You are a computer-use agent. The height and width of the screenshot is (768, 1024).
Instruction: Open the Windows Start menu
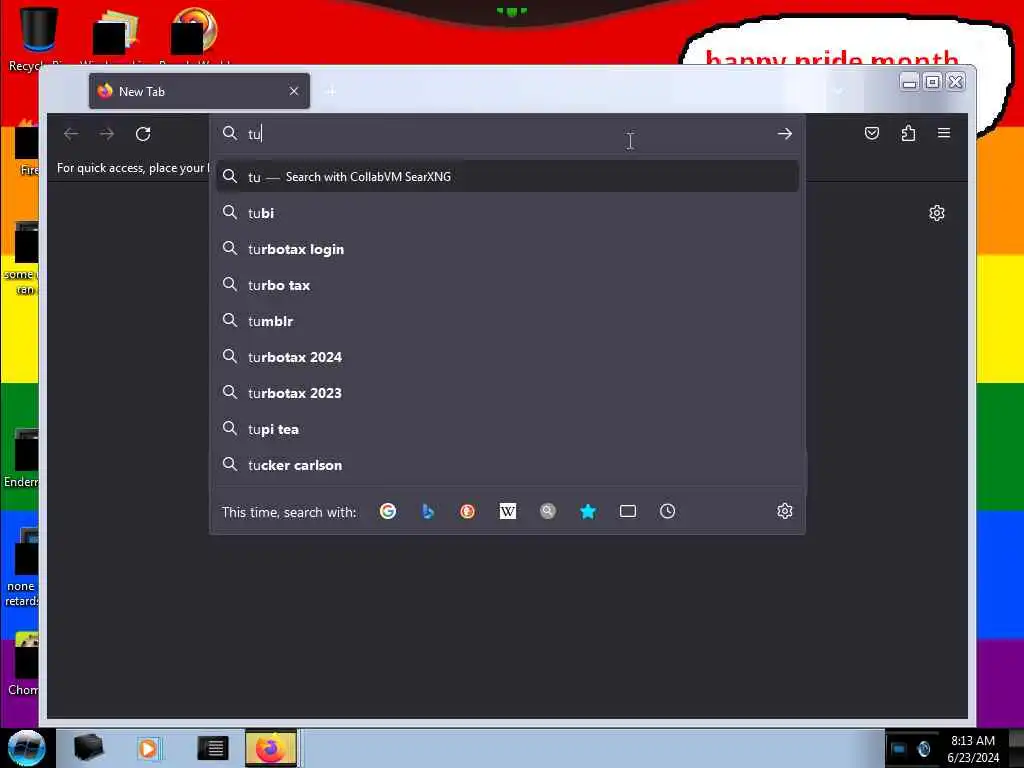pyautogui.click(x=26, y=748)
